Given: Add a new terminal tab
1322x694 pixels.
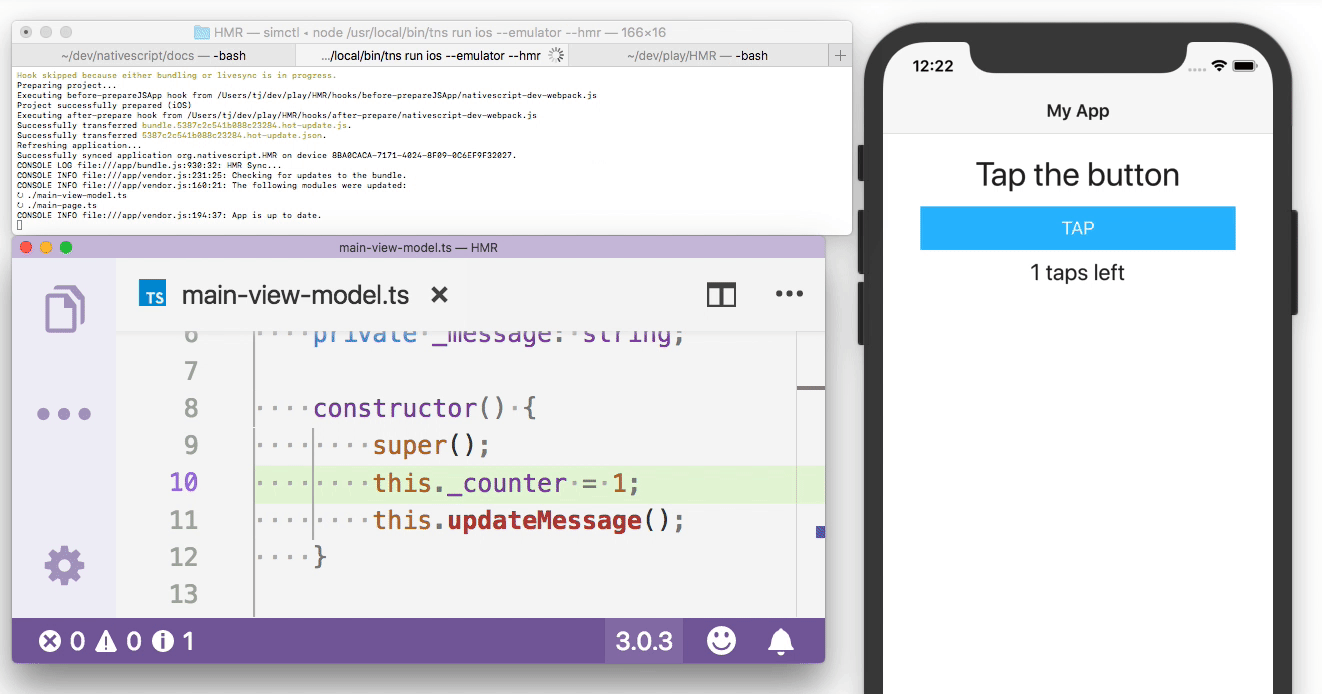Looking at the screenshot, I should 840,56.
